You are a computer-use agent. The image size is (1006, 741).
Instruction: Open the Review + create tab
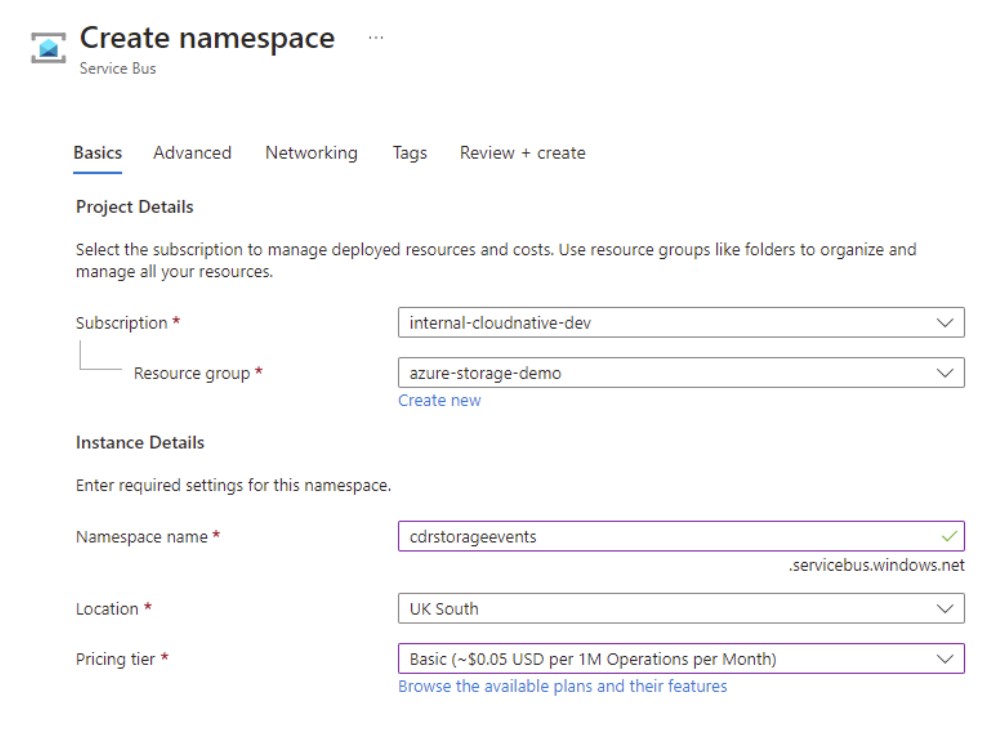coord(522,153)
